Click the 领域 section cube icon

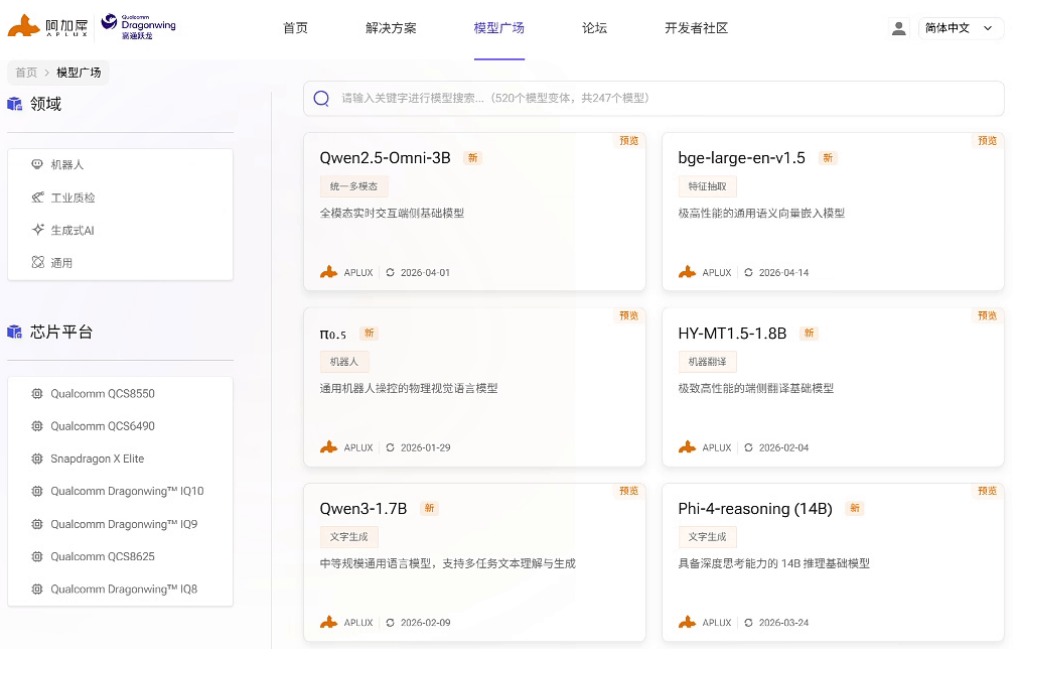pyautogui.click(x=15, y=104)
